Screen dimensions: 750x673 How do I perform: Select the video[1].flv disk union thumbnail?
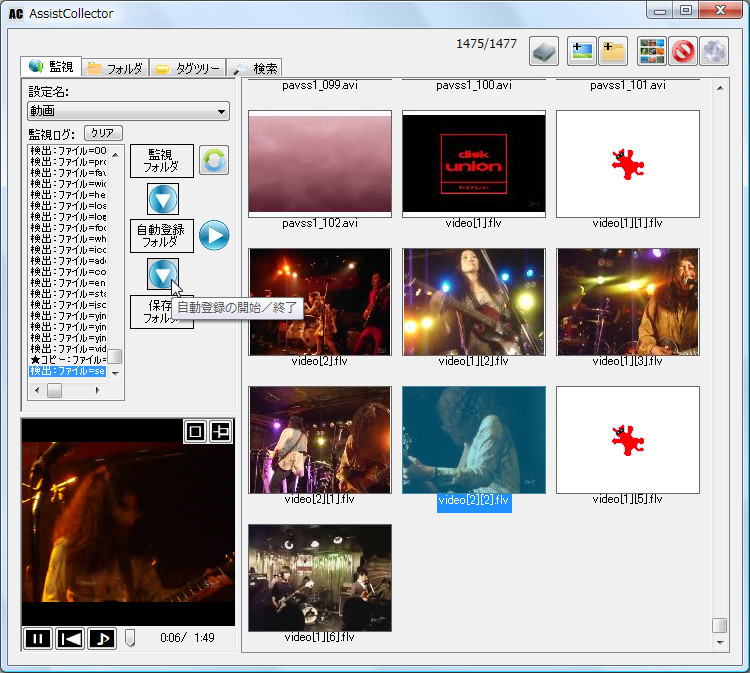tap(474, 164)
